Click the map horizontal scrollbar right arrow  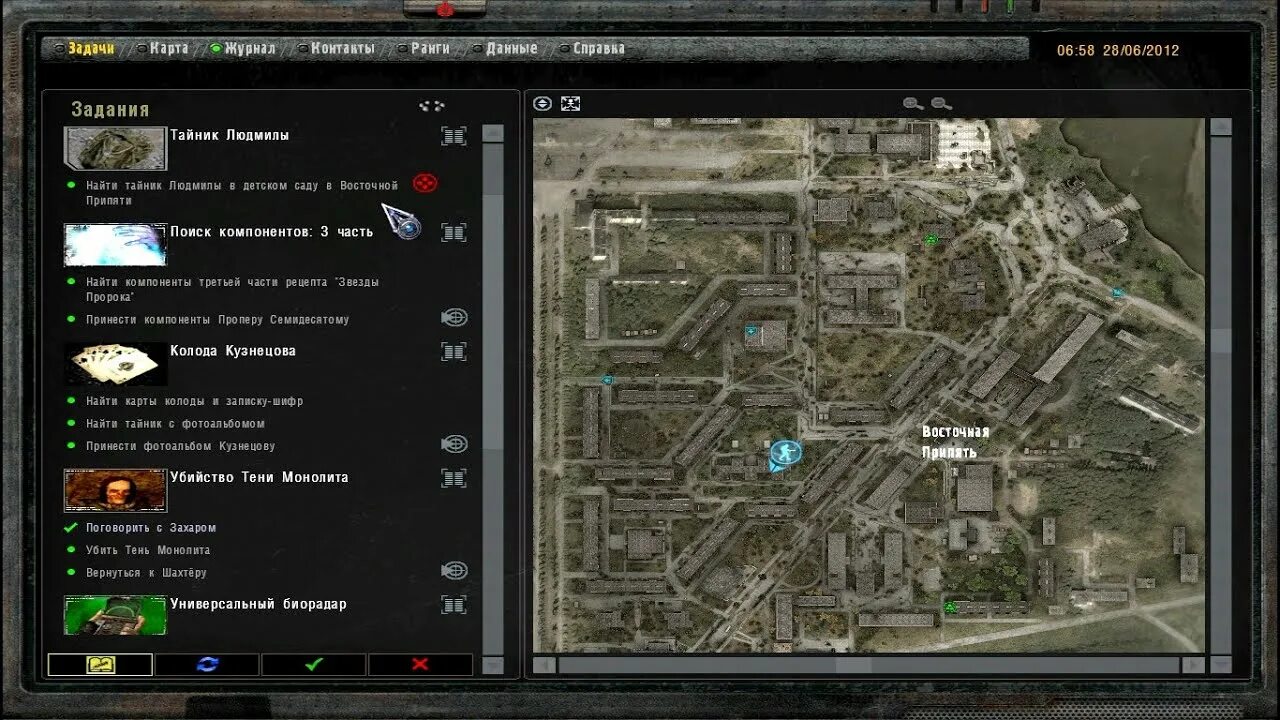pos(1193,665)
